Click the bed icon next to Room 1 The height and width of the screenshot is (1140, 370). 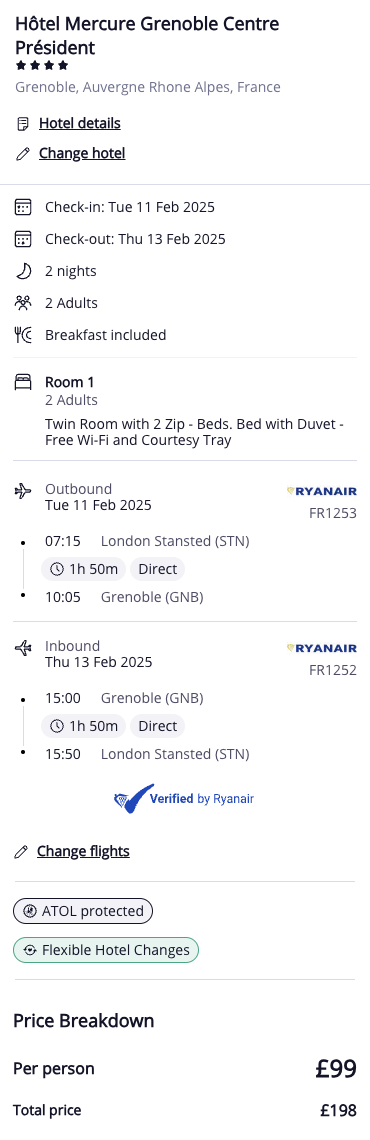[x=23, y=382]
